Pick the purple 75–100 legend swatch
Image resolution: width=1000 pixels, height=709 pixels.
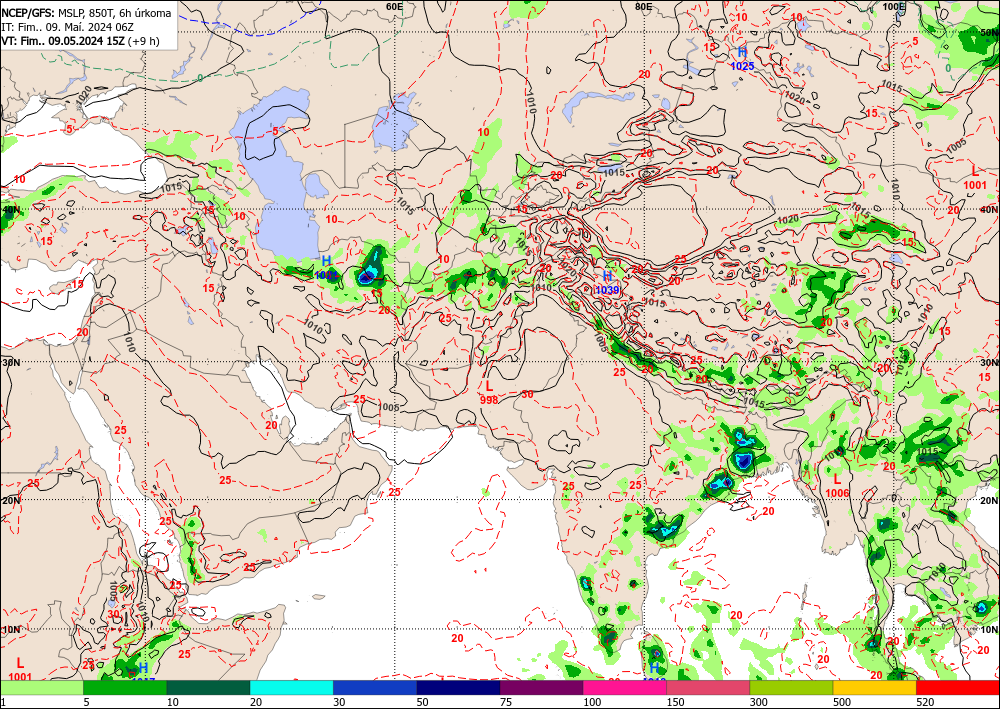(541, 688)
